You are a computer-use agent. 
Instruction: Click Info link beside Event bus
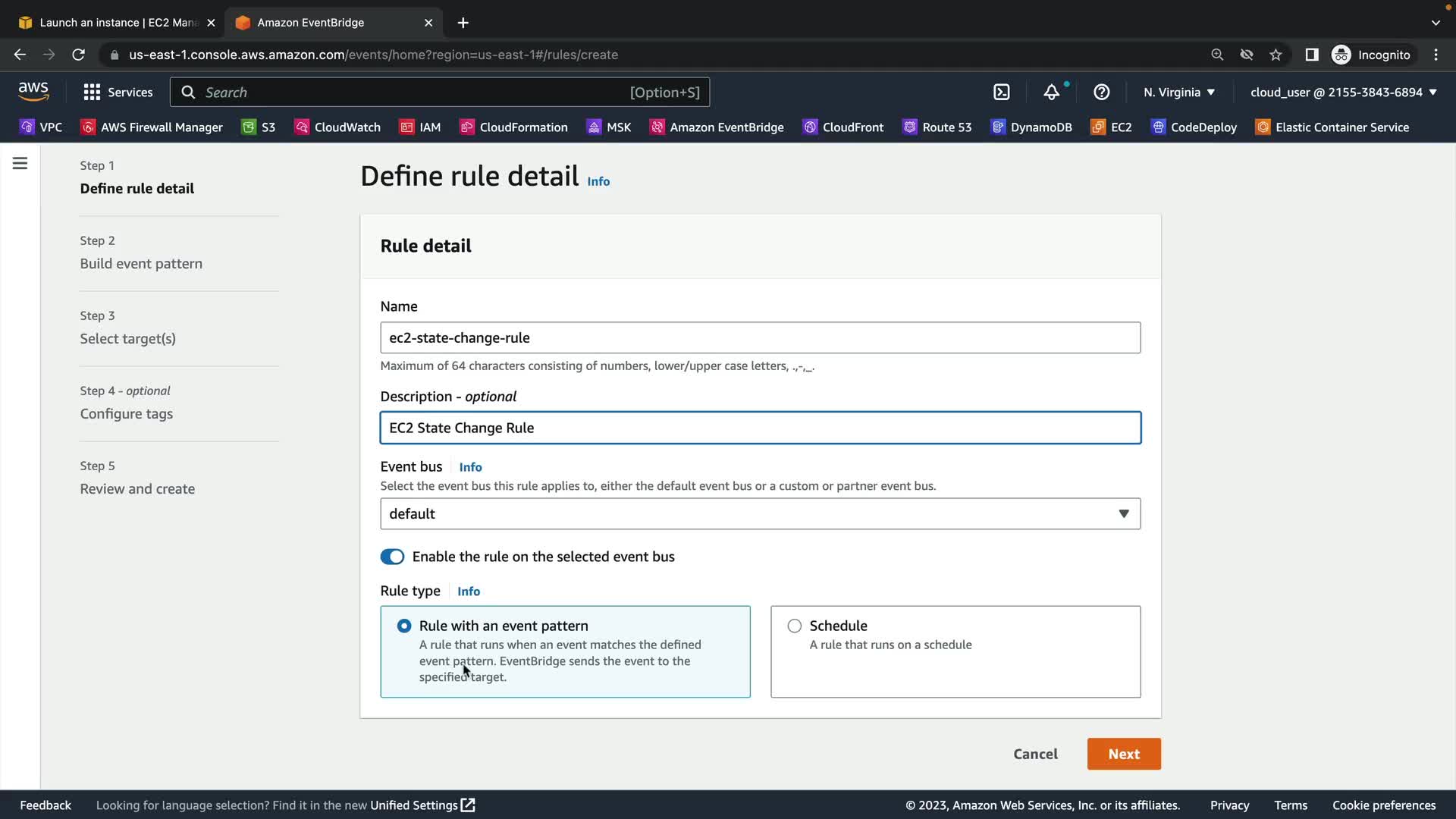[470, 467]
